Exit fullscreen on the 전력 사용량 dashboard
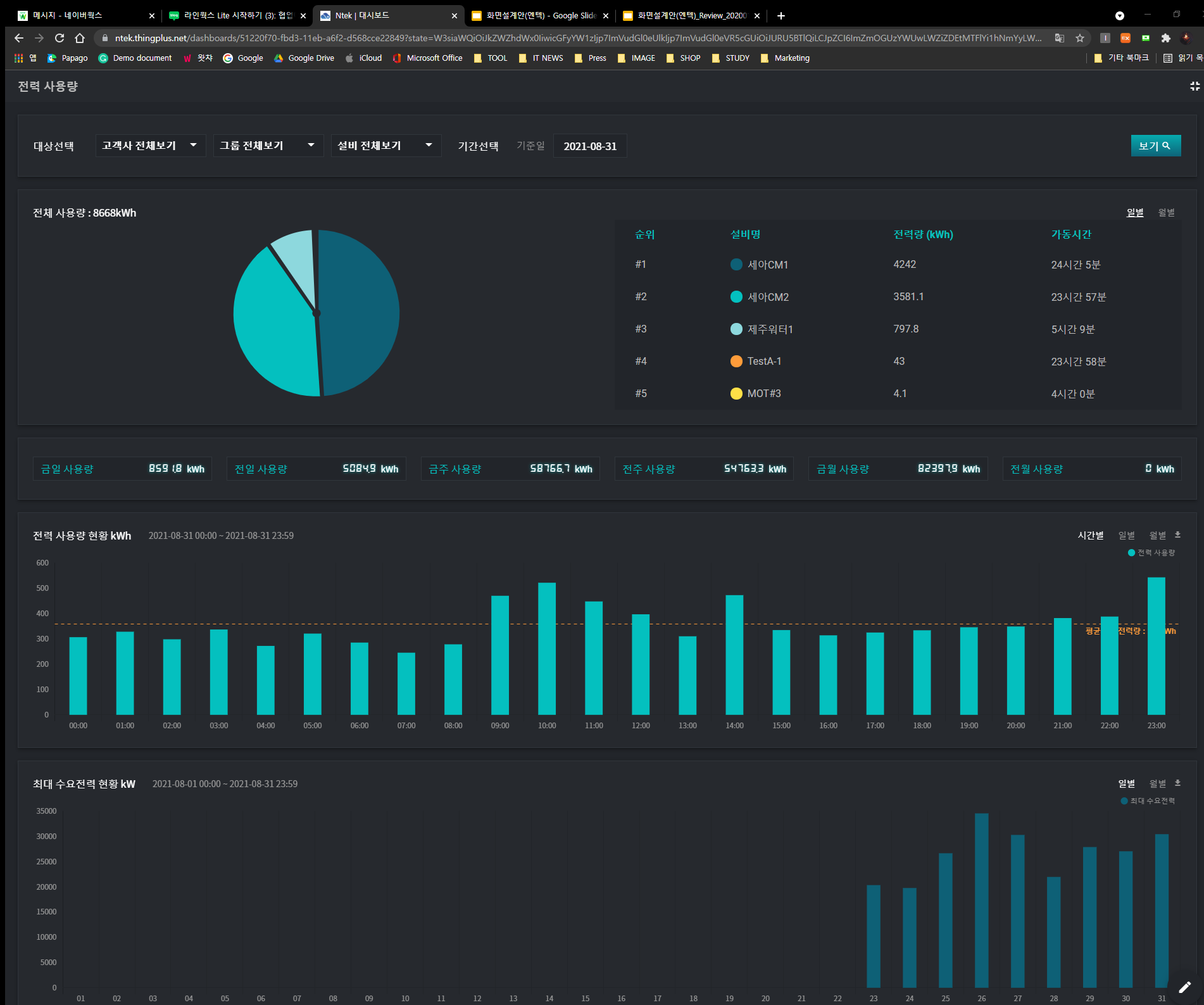The image size is (1204, 1005). click(x=1195, y=86)
